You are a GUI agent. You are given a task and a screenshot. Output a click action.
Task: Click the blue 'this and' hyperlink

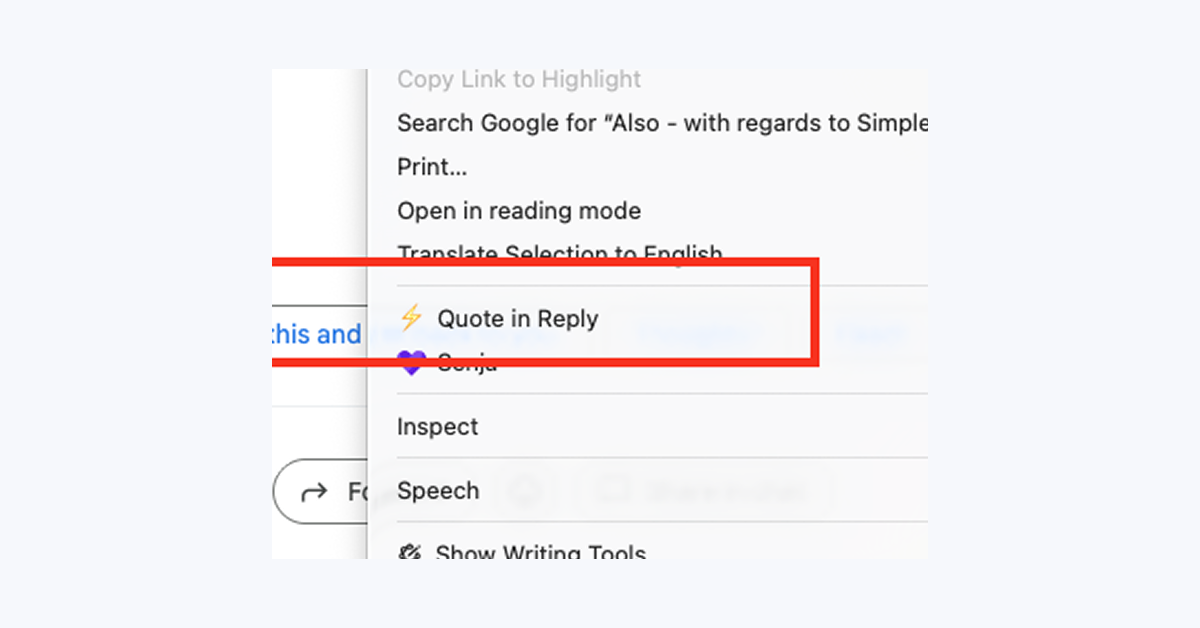317,335
